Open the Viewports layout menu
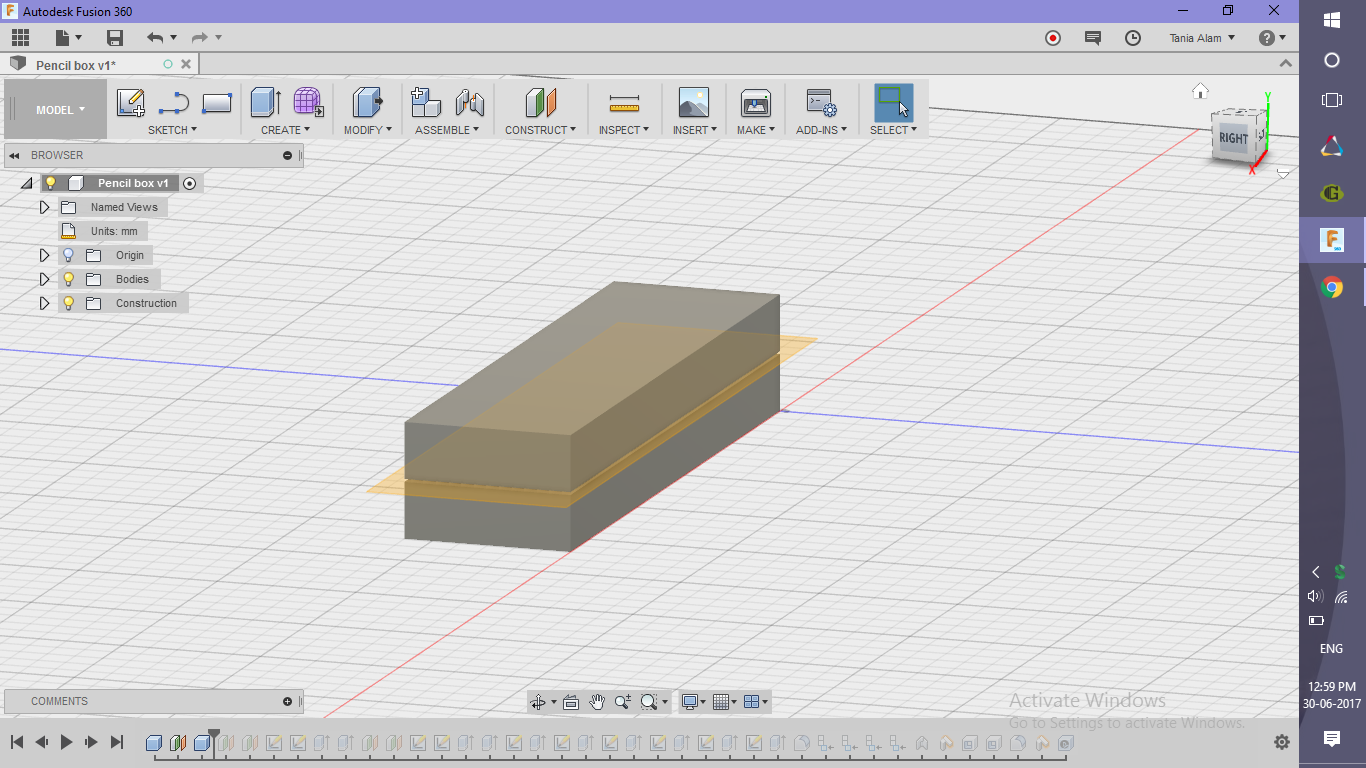This screenshot has width=1366, height=768. coord(757,702)
